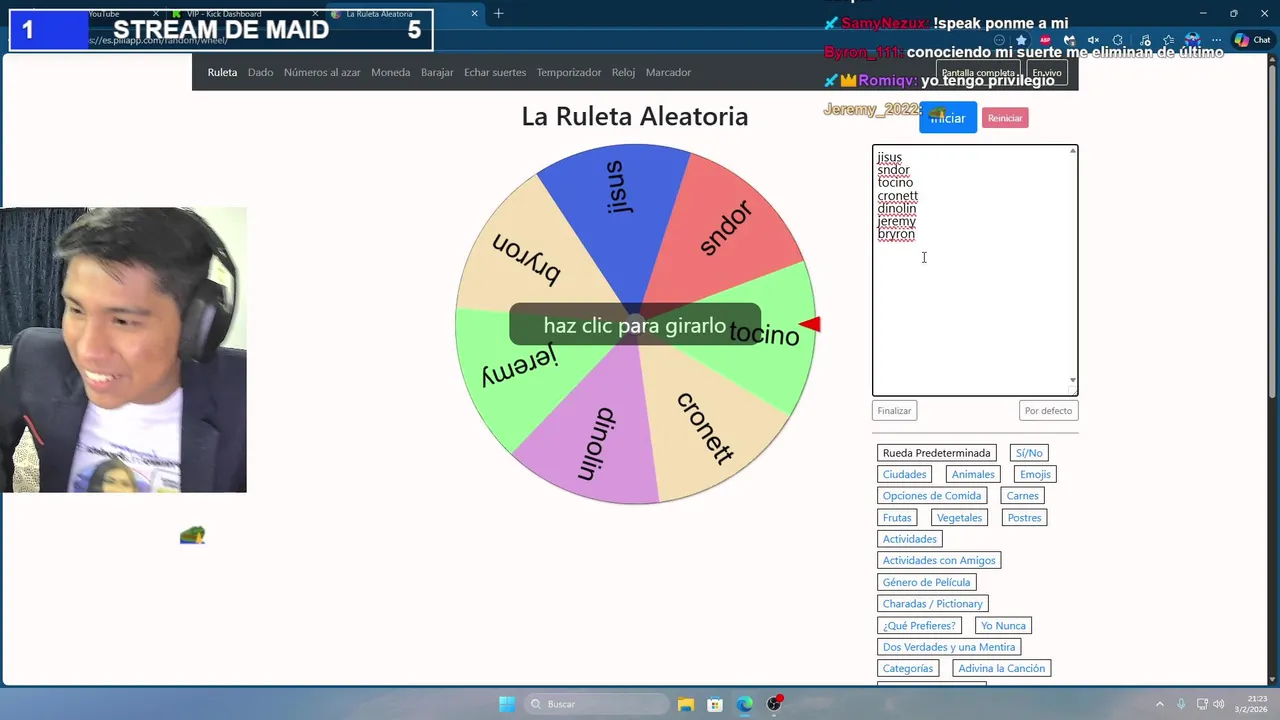Open Echar suertes in the nav bar
Image resolution: width=1280 pixels, height=720 pixels.
click(x=495, y=72)
